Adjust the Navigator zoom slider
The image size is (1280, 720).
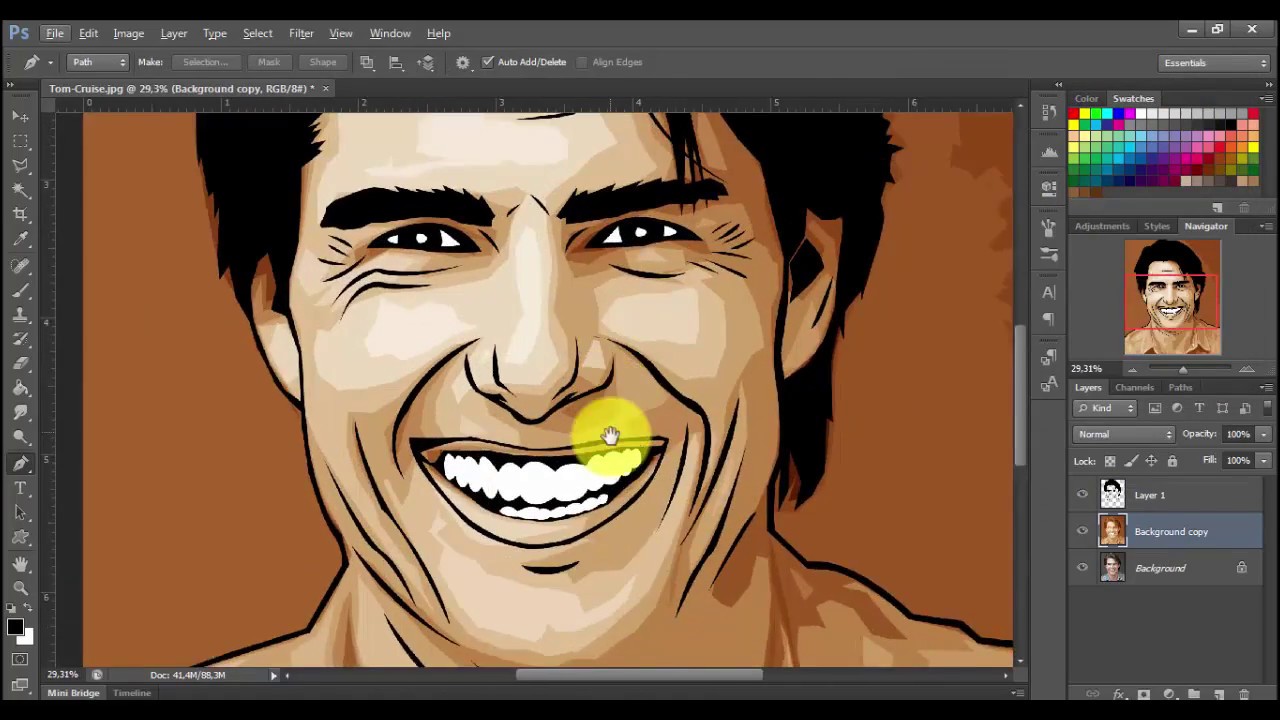pos(1183,370)
